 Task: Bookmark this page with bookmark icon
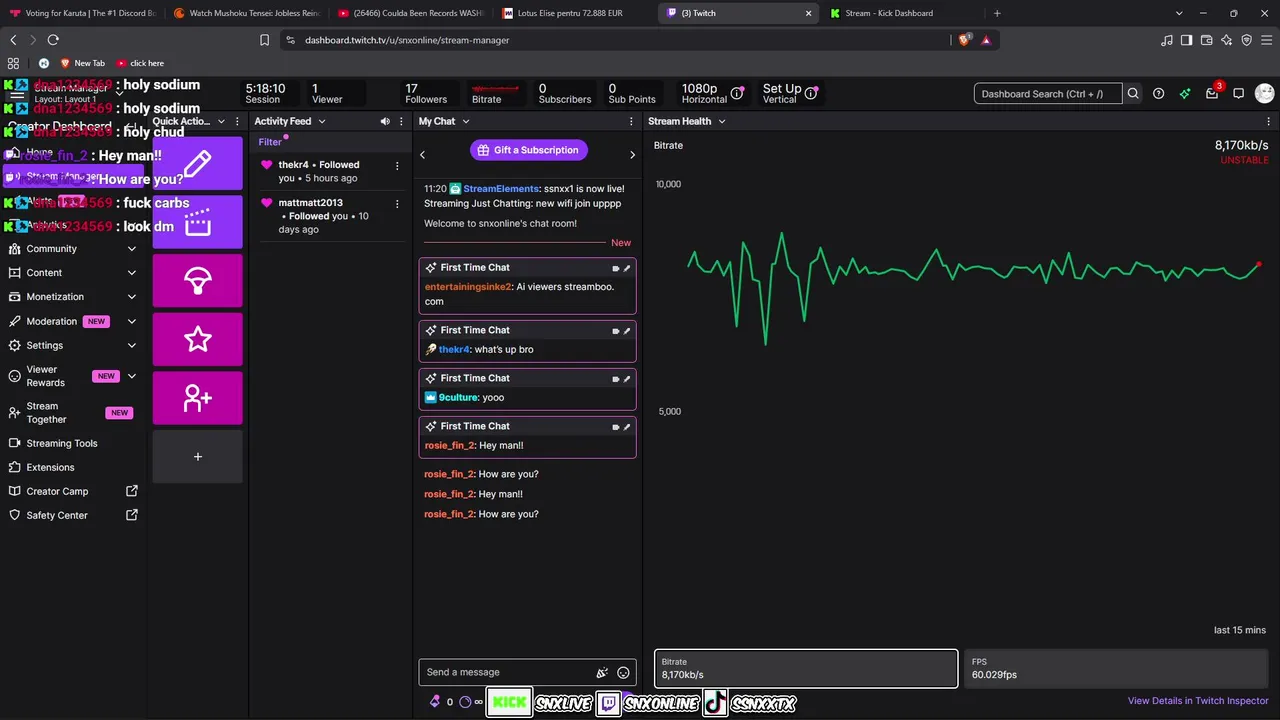tap(264, 40)
